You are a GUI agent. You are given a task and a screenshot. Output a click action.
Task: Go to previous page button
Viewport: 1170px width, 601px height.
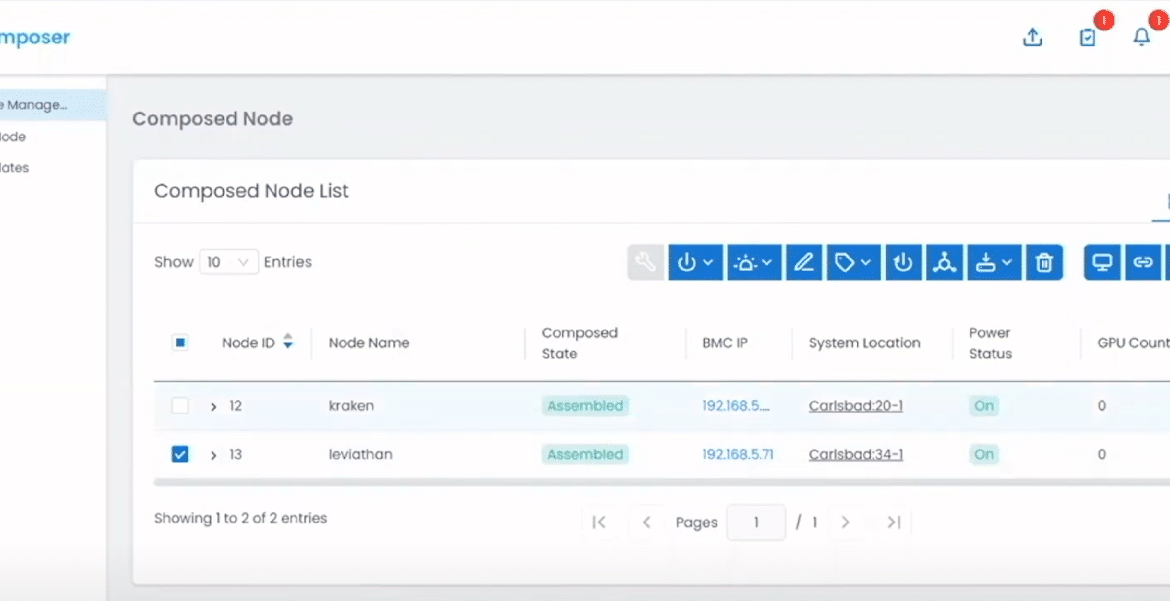[647, 523]
